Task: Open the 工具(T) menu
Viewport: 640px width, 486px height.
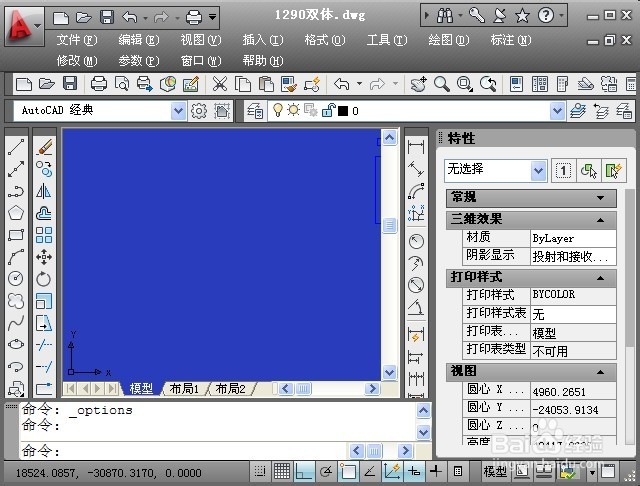Action: point(387,40)
